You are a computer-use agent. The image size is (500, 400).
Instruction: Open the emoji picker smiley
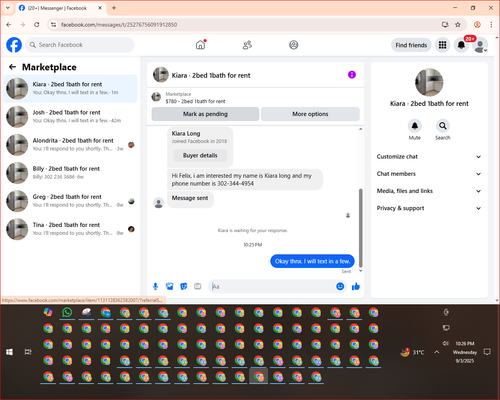pos(340,286)
